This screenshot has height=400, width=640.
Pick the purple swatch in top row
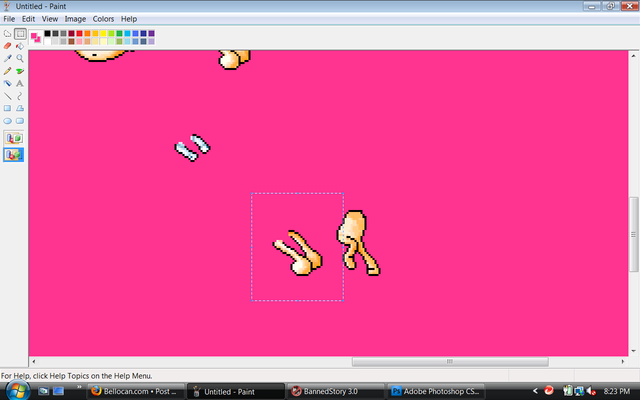(151, 33)
